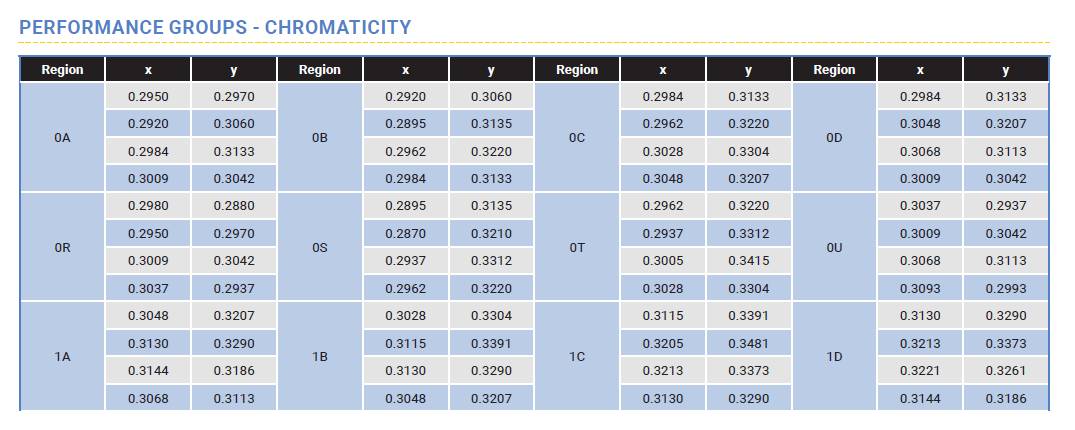Choose the 0T region cell
The height and width of the screenshot is (430, 1075).
pyautogui.click(x=577, y=247)
